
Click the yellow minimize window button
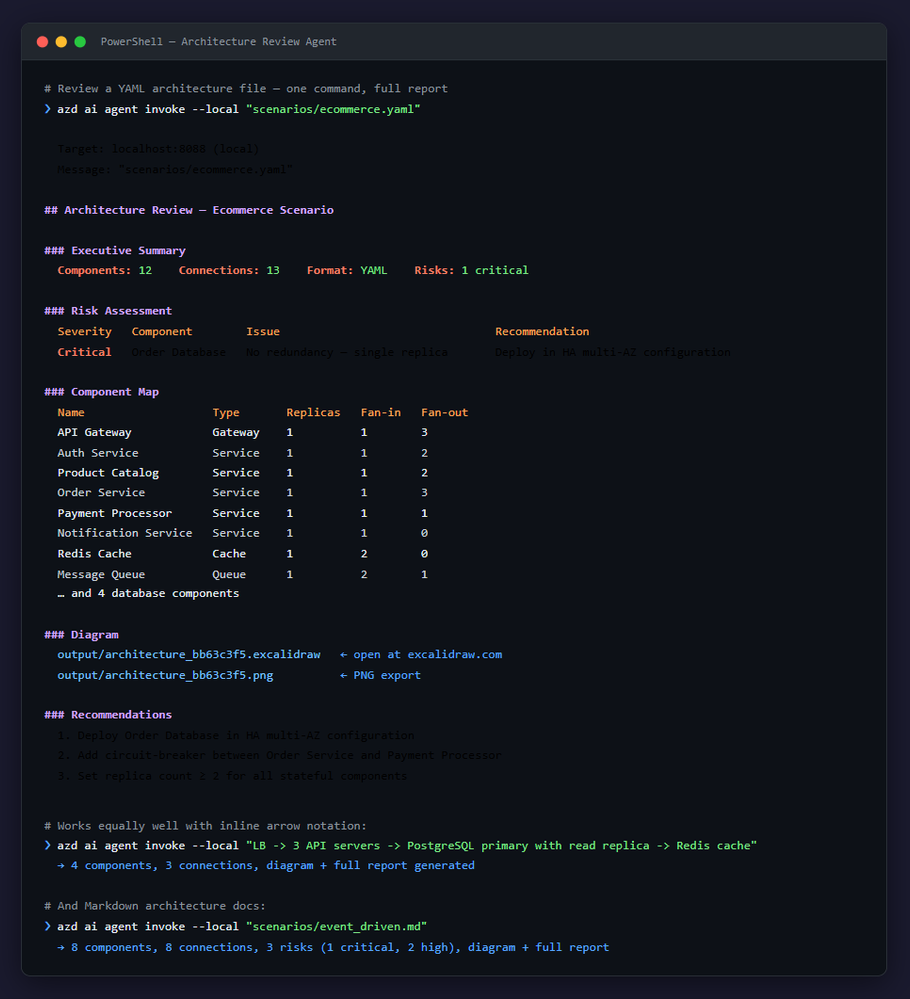(61, 42)
